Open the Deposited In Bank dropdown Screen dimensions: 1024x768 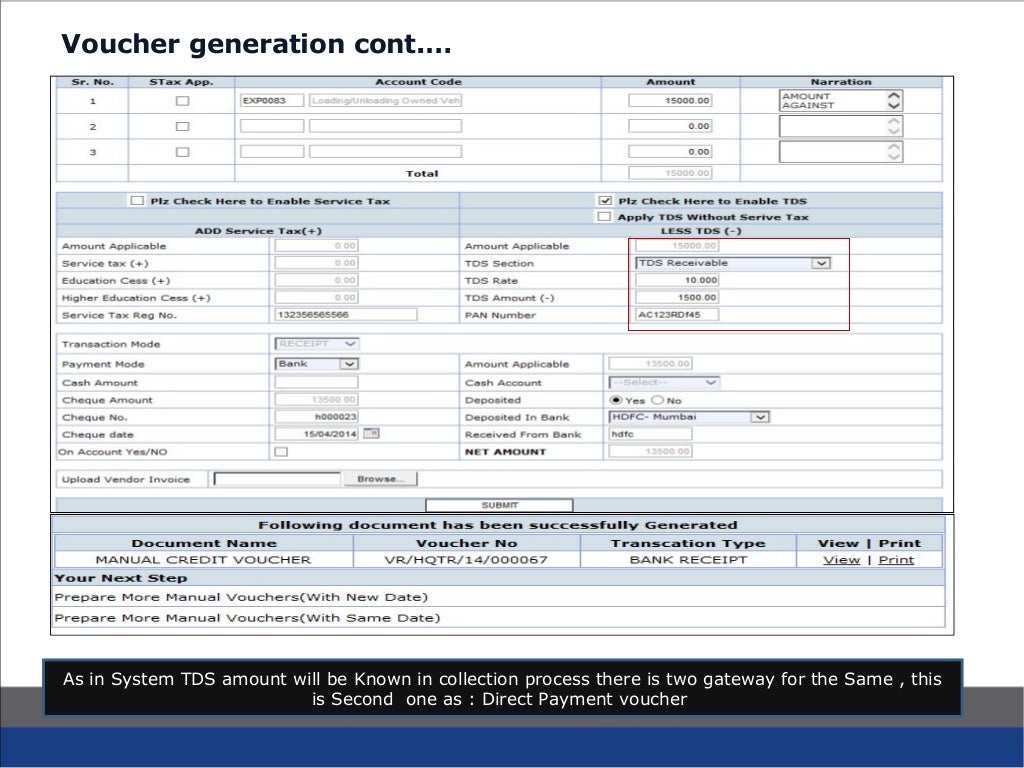pos(689,417)
